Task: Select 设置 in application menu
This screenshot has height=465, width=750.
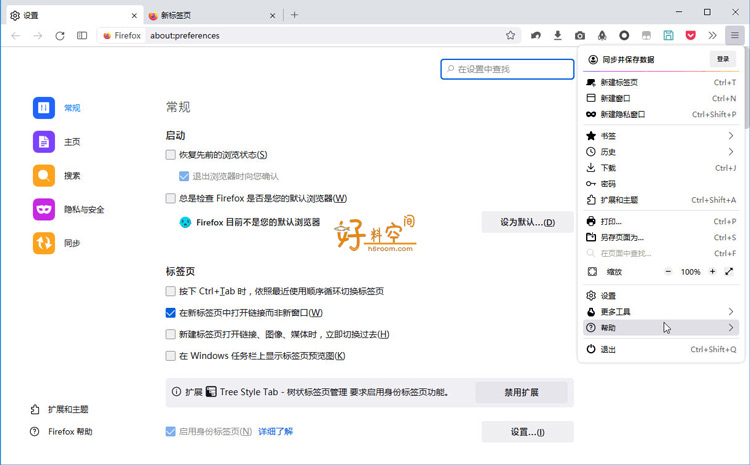Action: point(661,296)
